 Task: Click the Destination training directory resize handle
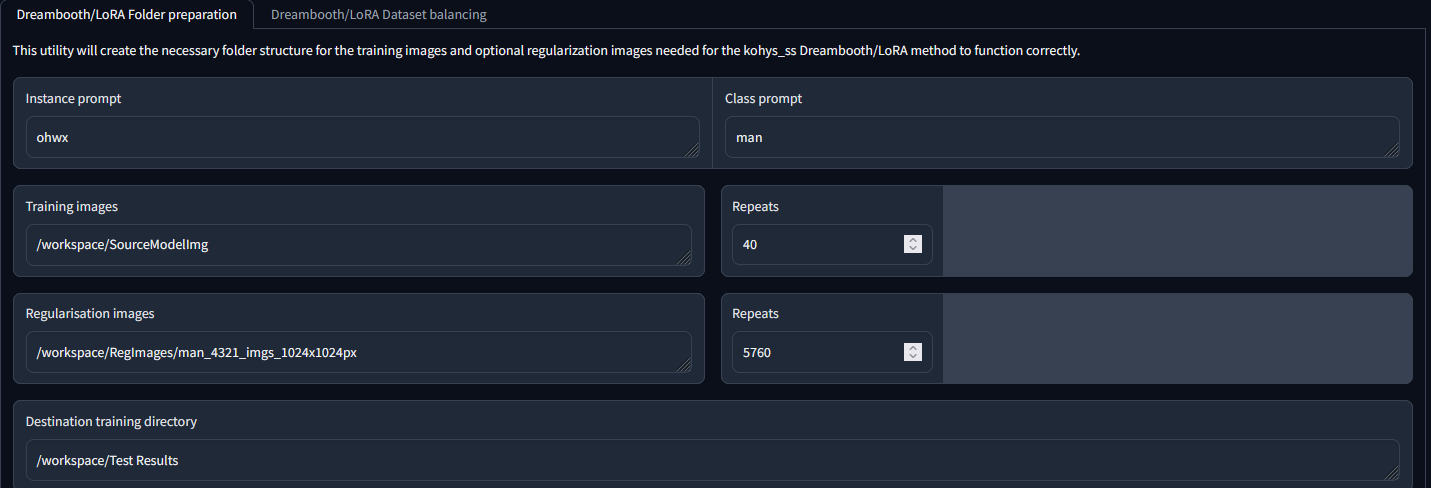coord(1391,472)
